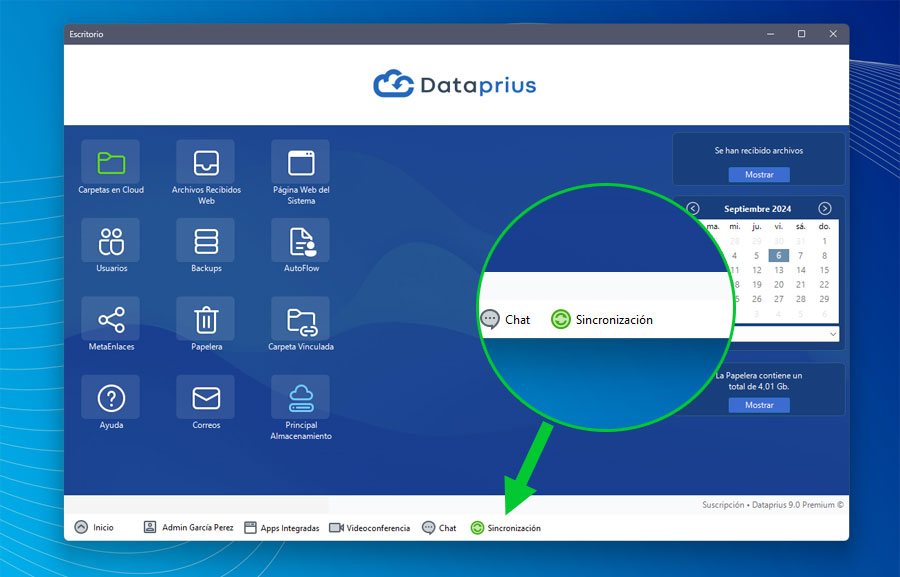
Task: Click Sincronización in the bottom toolbar
Action: coord(506,528)
